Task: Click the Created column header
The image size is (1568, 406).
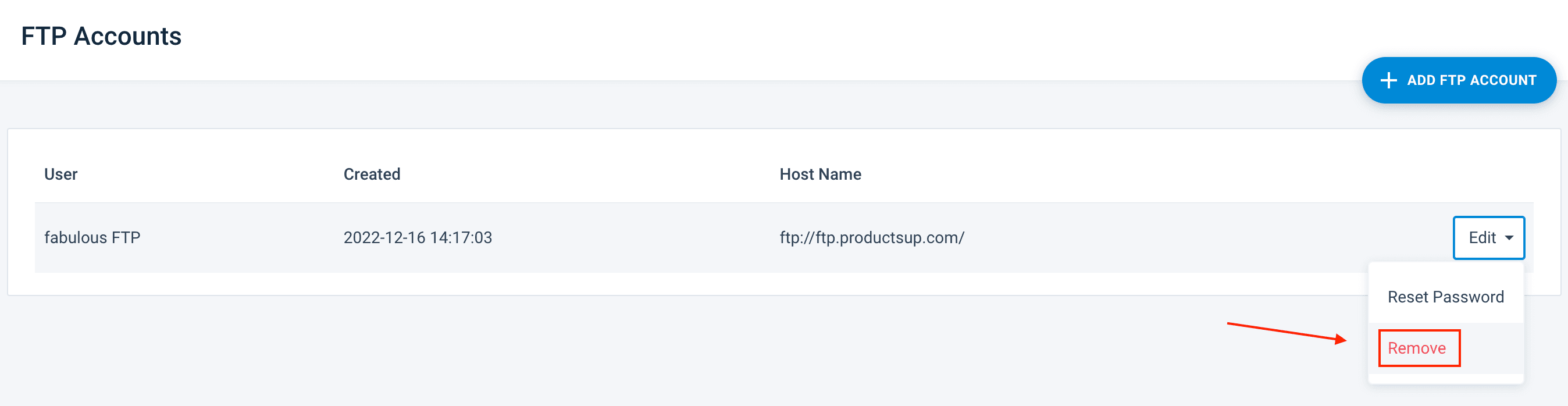Action: click(x=371, y=174)
